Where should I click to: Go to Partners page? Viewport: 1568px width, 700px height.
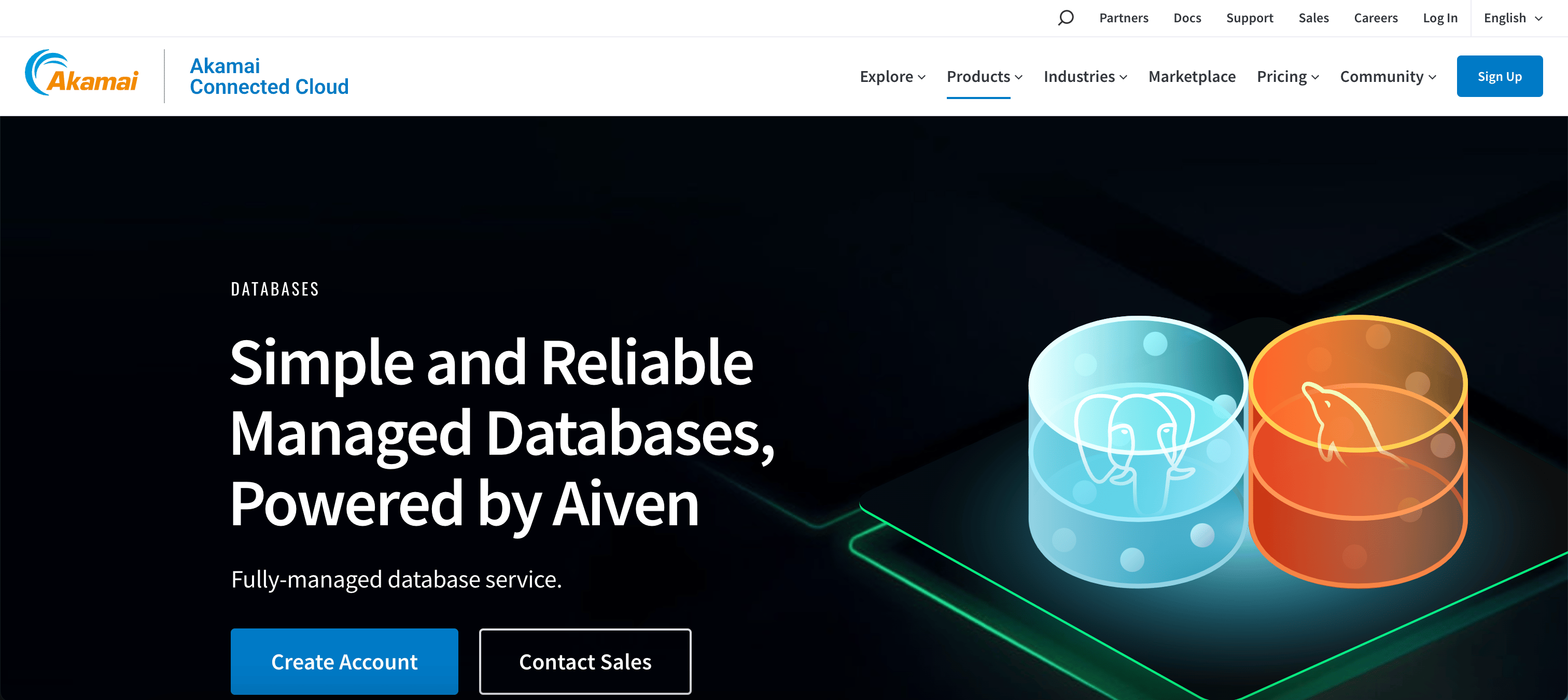click(1124, 18)
